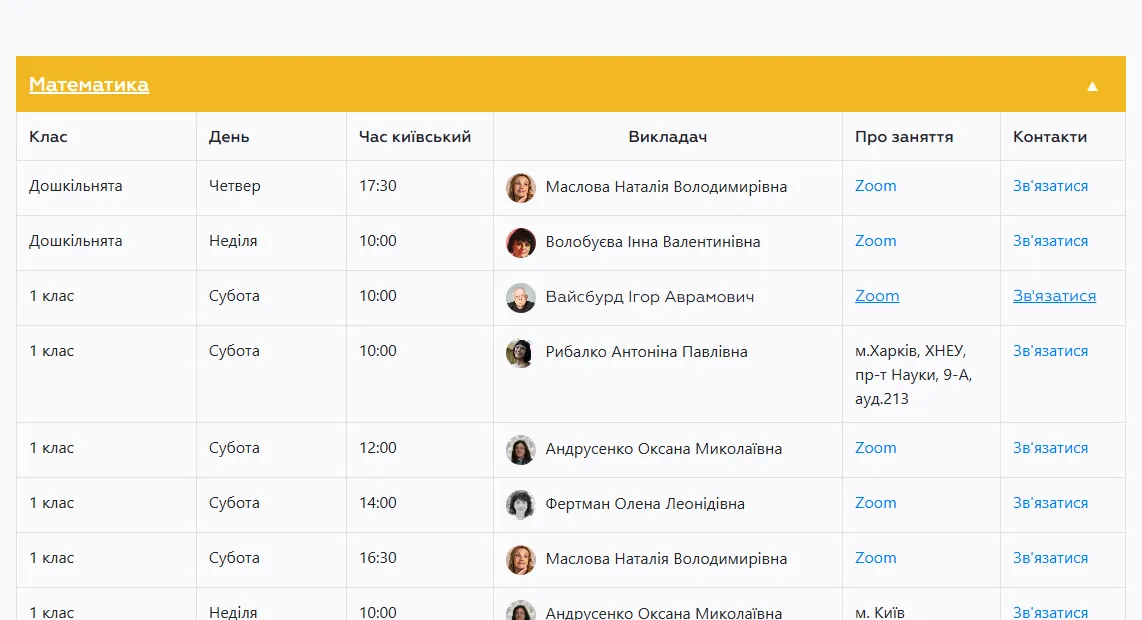Click Зв'язатися in the Четвер 17:30 row
1142x620 pixels.
pyautogui.click(x=1050, y=186)
